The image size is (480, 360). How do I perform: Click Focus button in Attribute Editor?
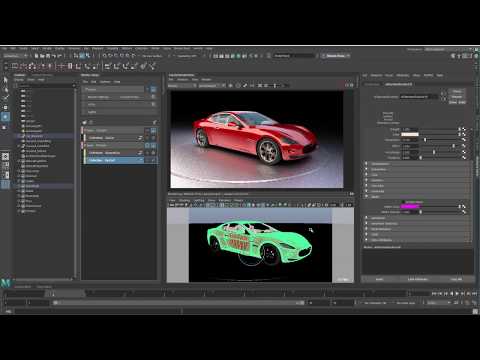[x=457, y=91]
